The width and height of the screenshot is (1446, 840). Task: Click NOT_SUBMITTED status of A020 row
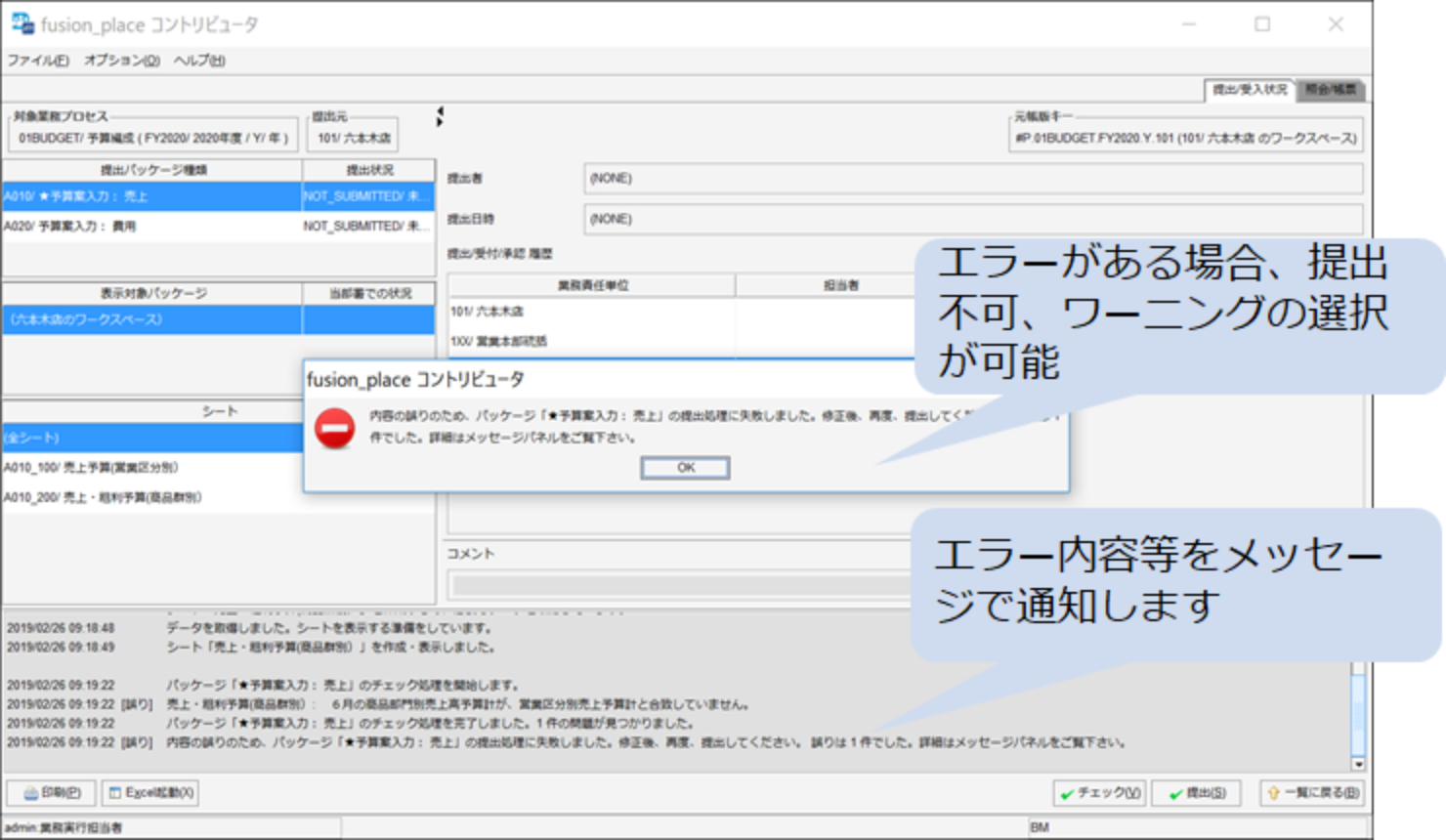point(368,226)
